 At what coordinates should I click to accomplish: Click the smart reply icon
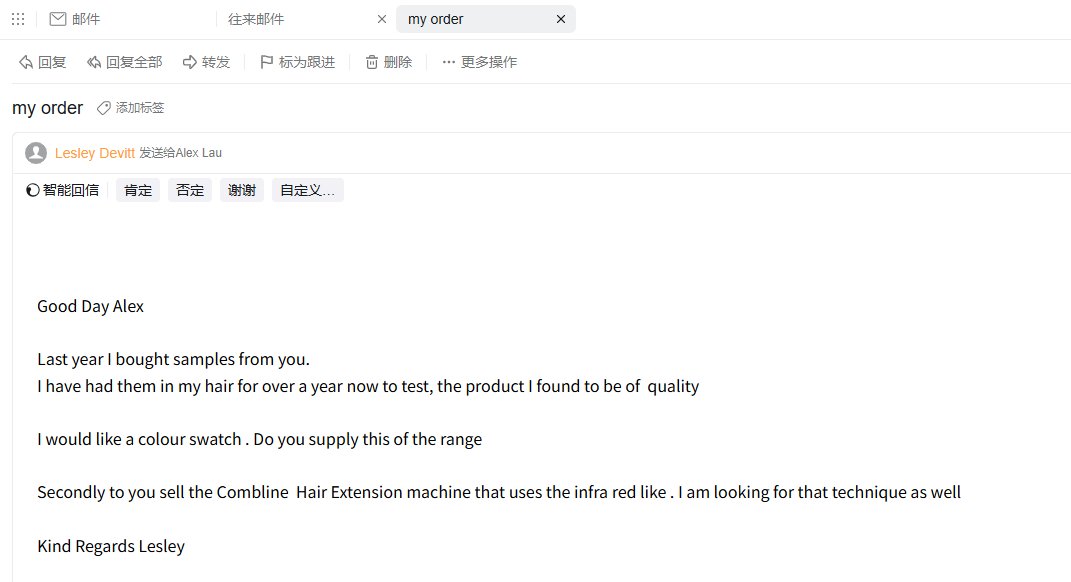[33, 190]
